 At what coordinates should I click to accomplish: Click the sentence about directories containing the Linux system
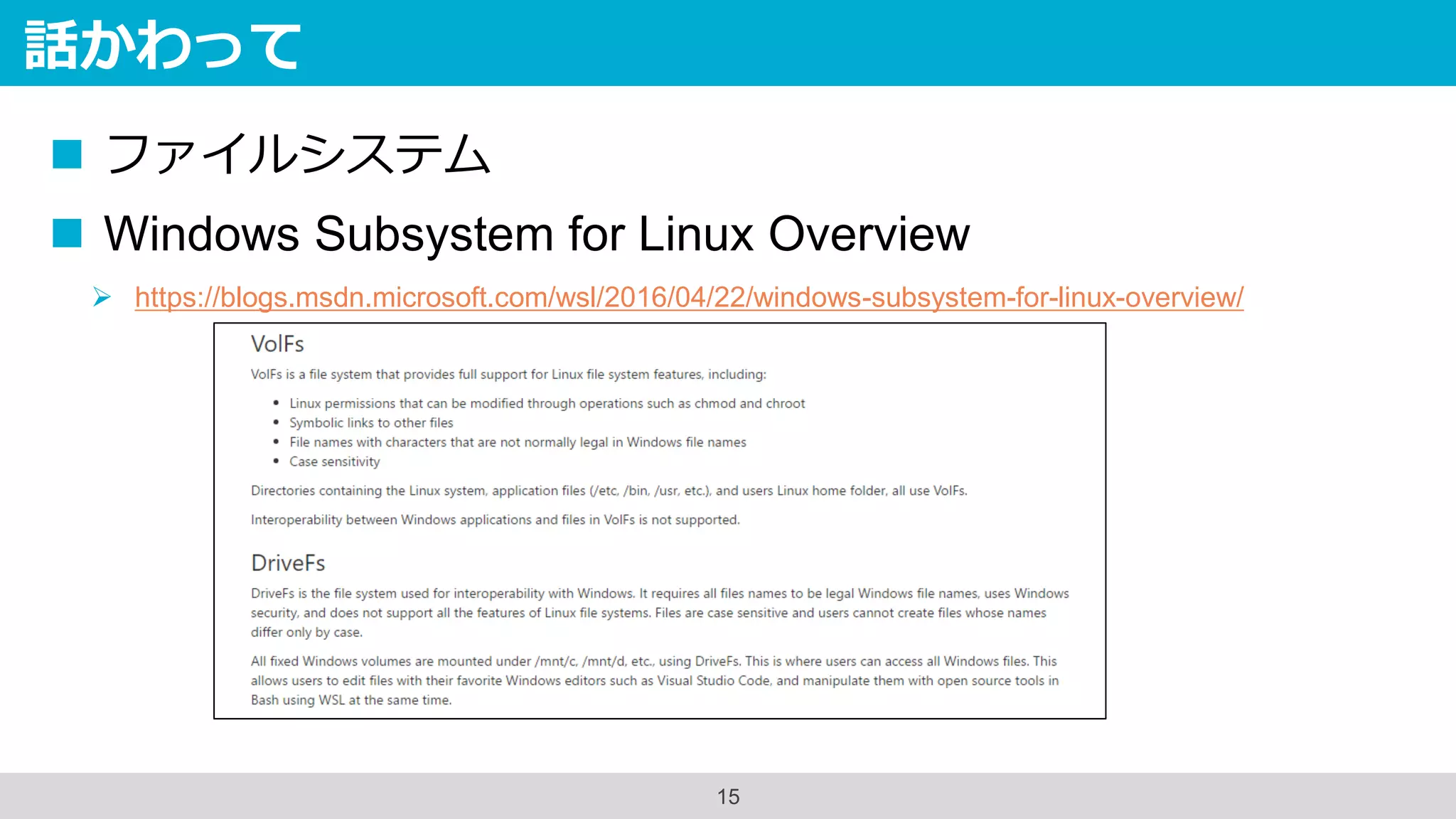coord(609,491)
